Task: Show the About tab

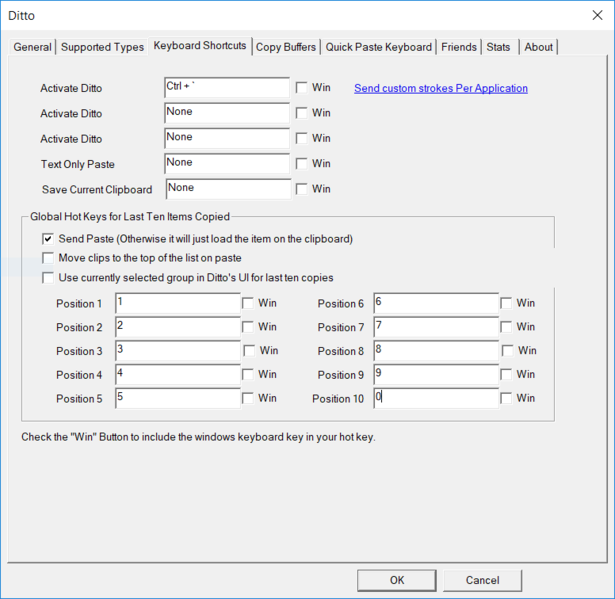Action: (x=539, y=47)
